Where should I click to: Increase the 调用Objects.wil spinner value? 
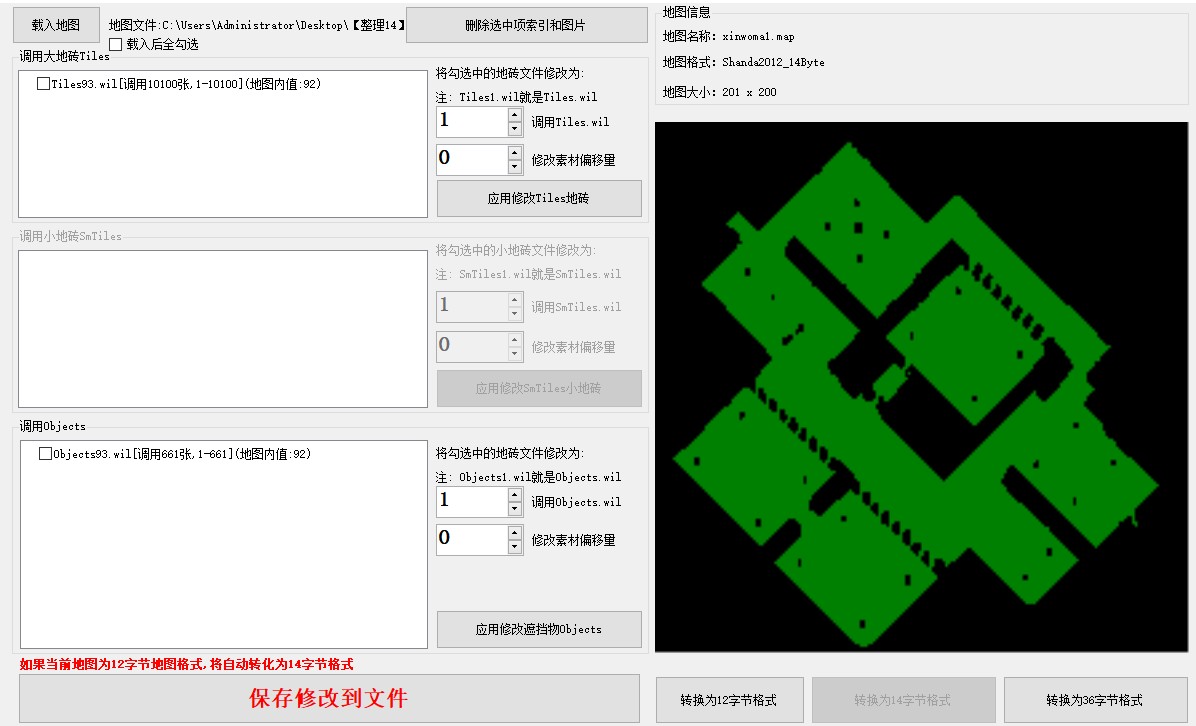pyautogui.click(x=515, y=495)
